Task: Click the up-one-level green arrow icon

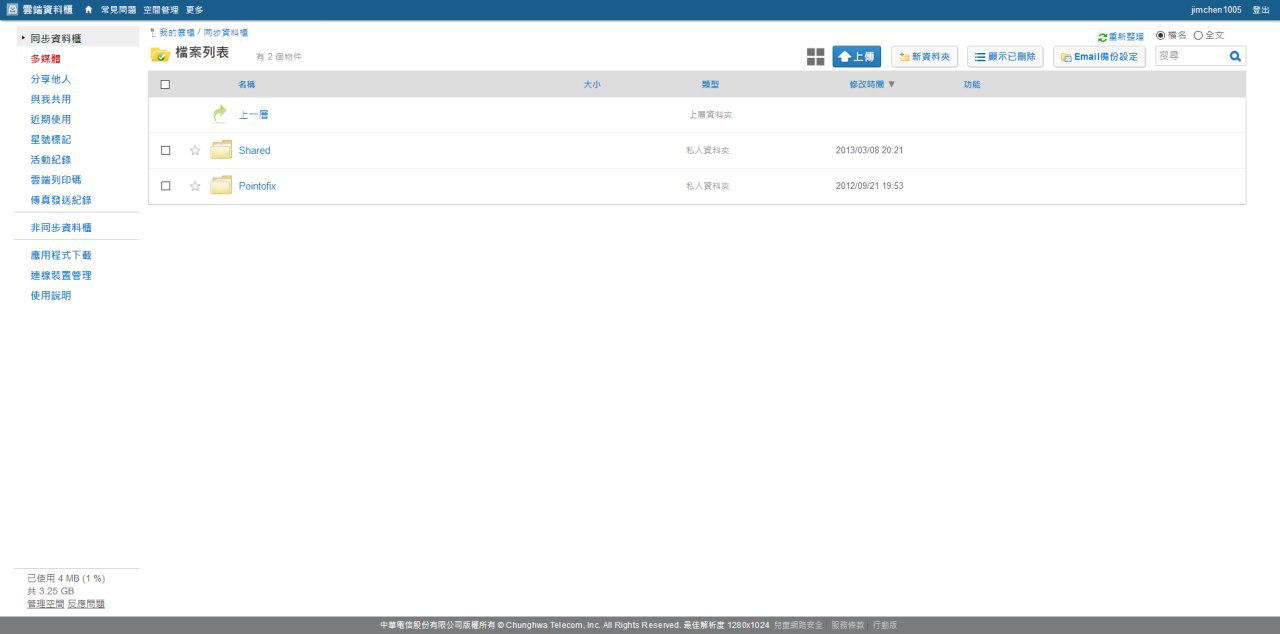Action: click(x=220, y=115)
